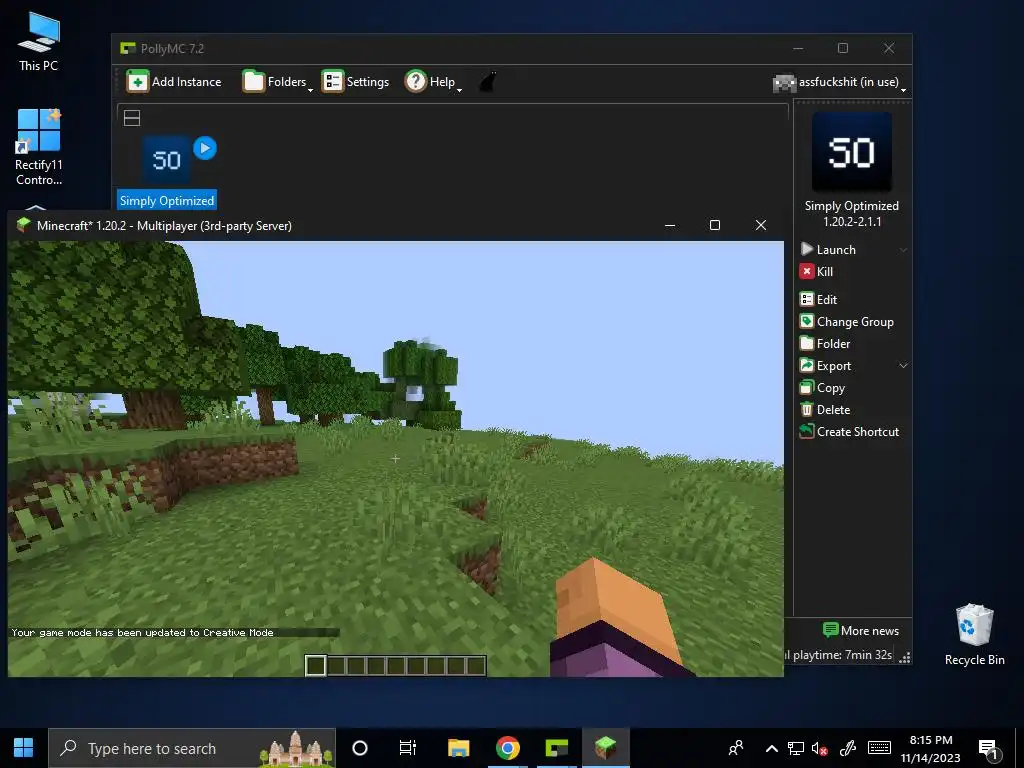
Task: Collapse the instance group with the minus icon
Action: 132,118
